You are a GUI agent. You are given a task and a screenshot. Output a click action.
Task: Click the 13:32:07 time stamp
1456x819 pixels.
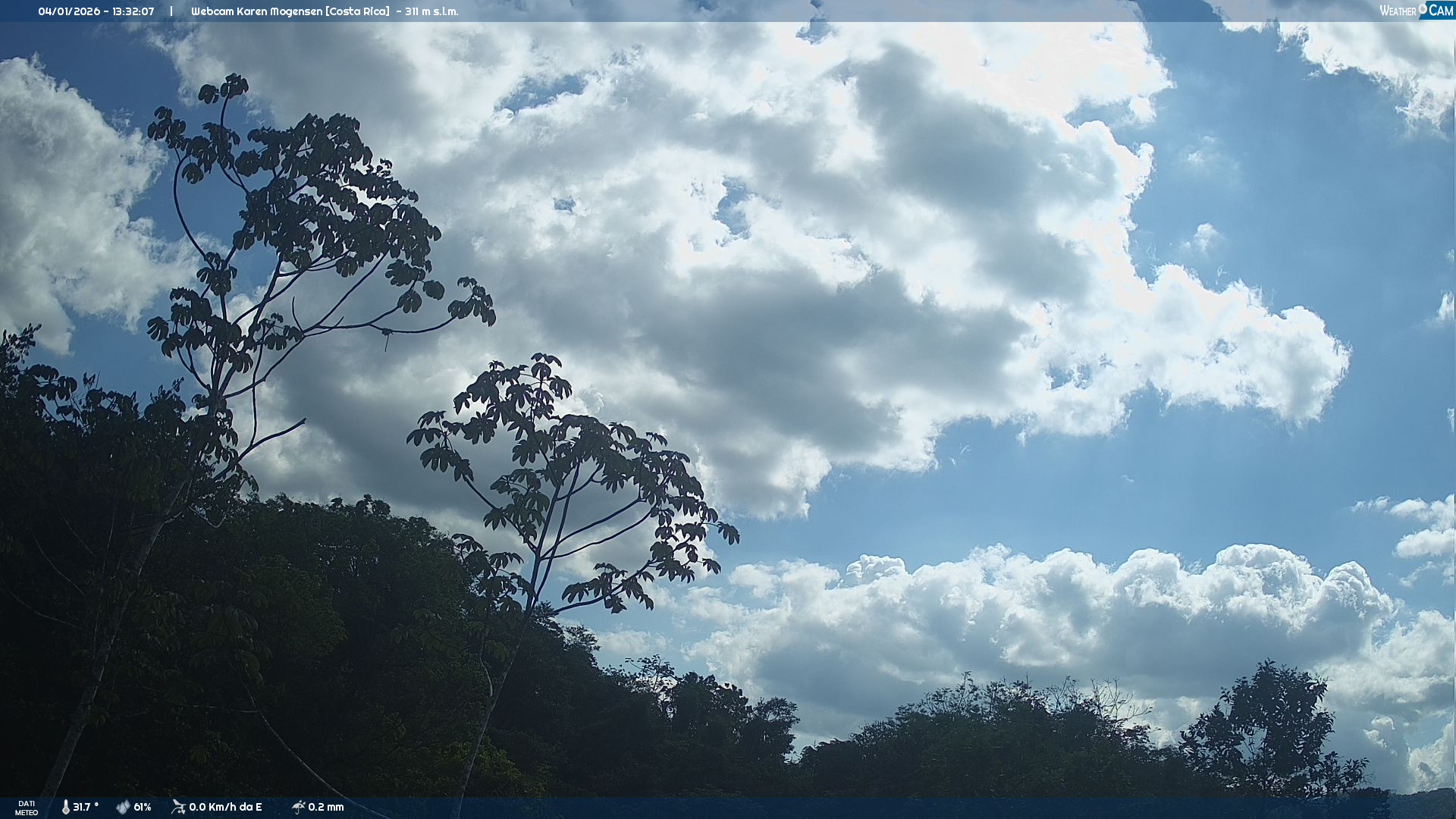(133, 11)
